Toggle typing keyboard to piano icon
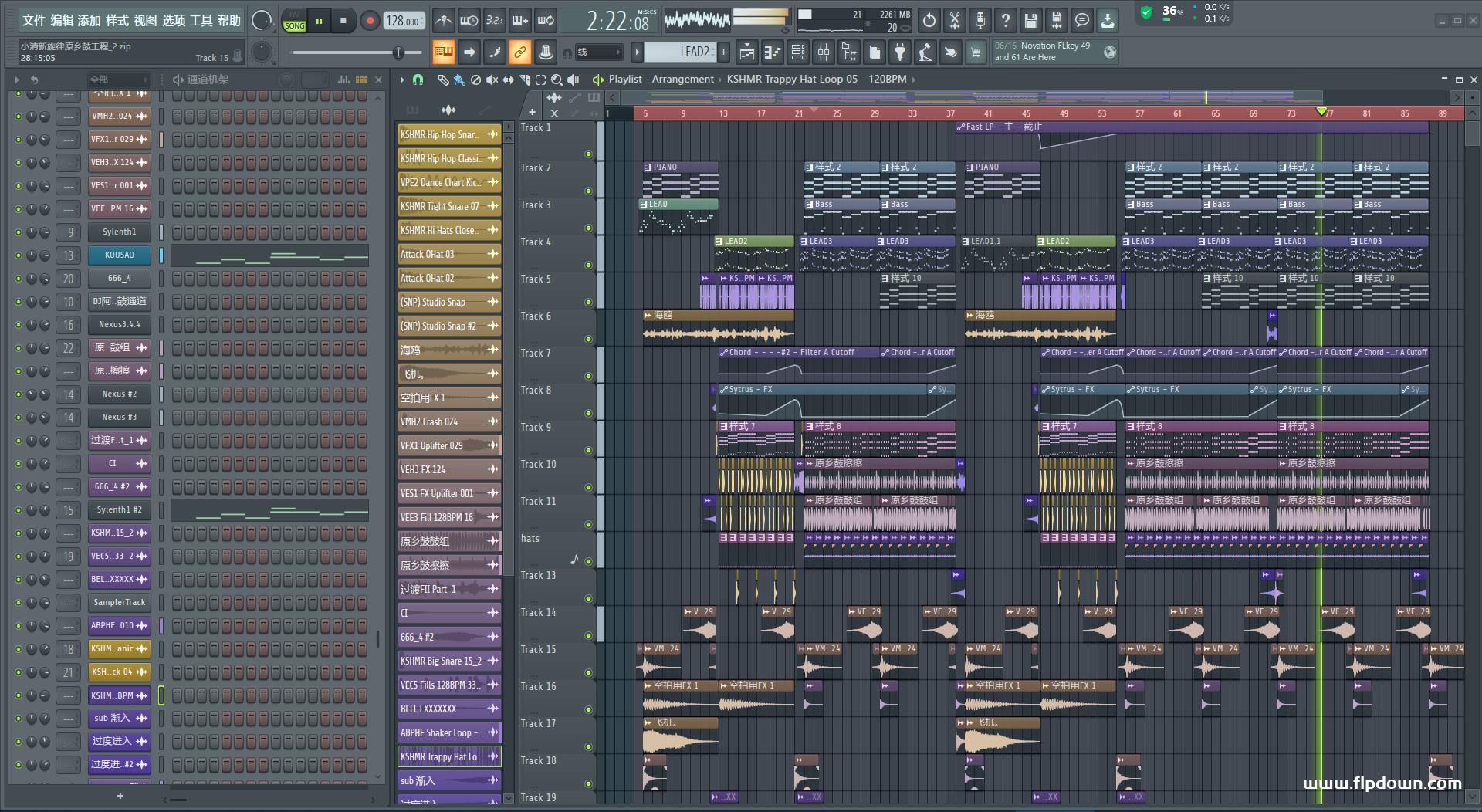The width and height of the screenshot is (1482, 812). pyautogui.click(x=443, y=52)
